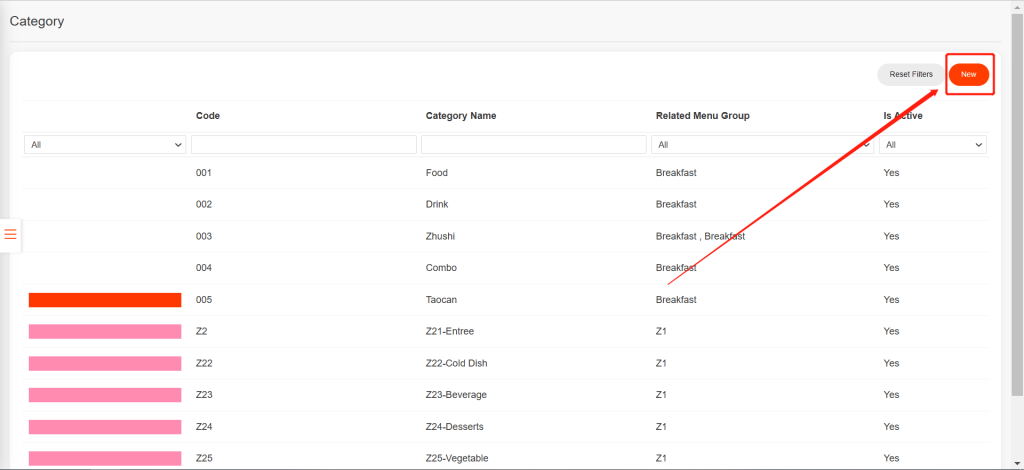Sort by Category Name column header
This screenshot has height=470, width=1024.
pos(460,116)
